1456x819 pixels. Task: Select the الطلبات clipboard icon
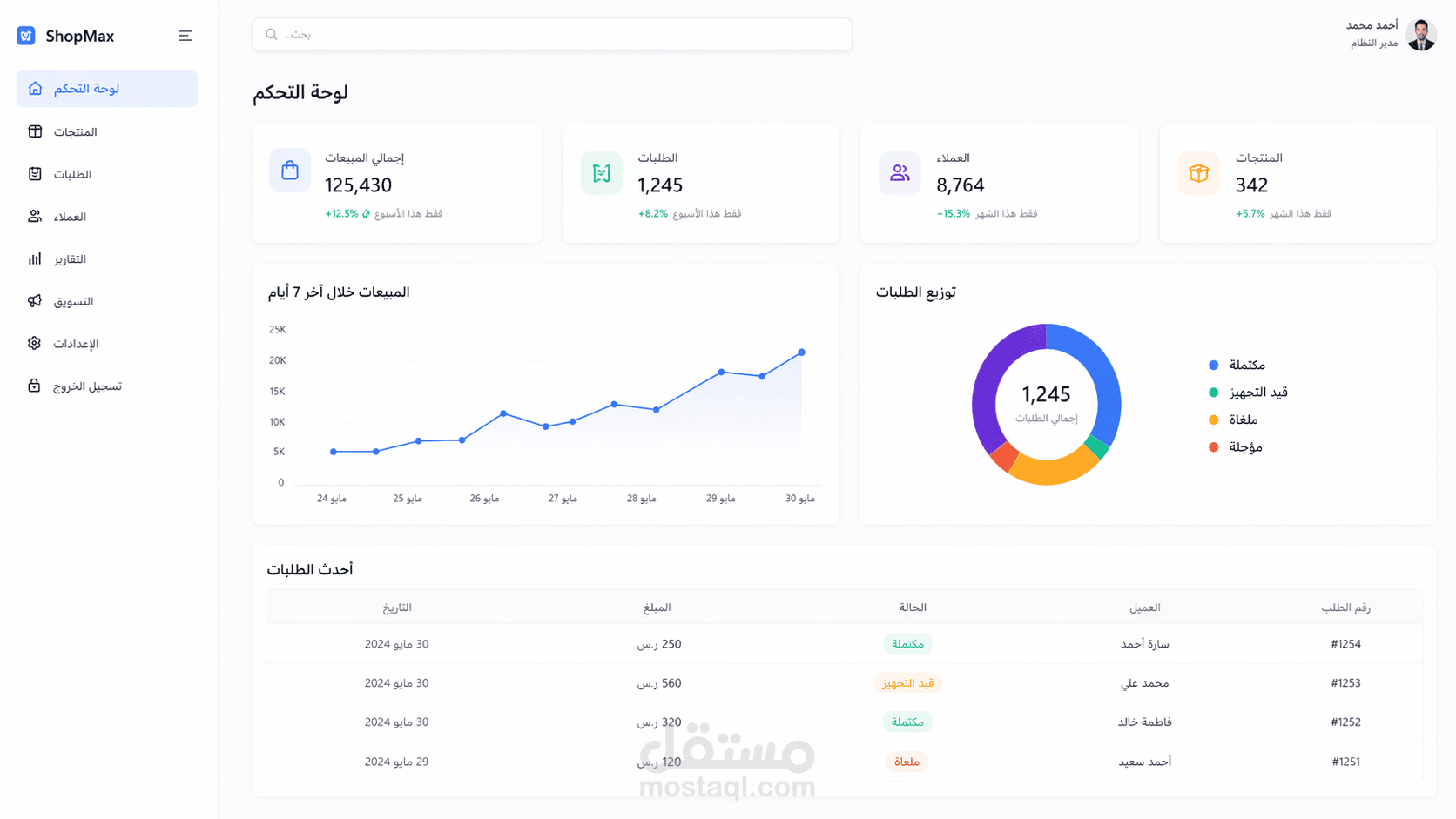tap(35, 174)
